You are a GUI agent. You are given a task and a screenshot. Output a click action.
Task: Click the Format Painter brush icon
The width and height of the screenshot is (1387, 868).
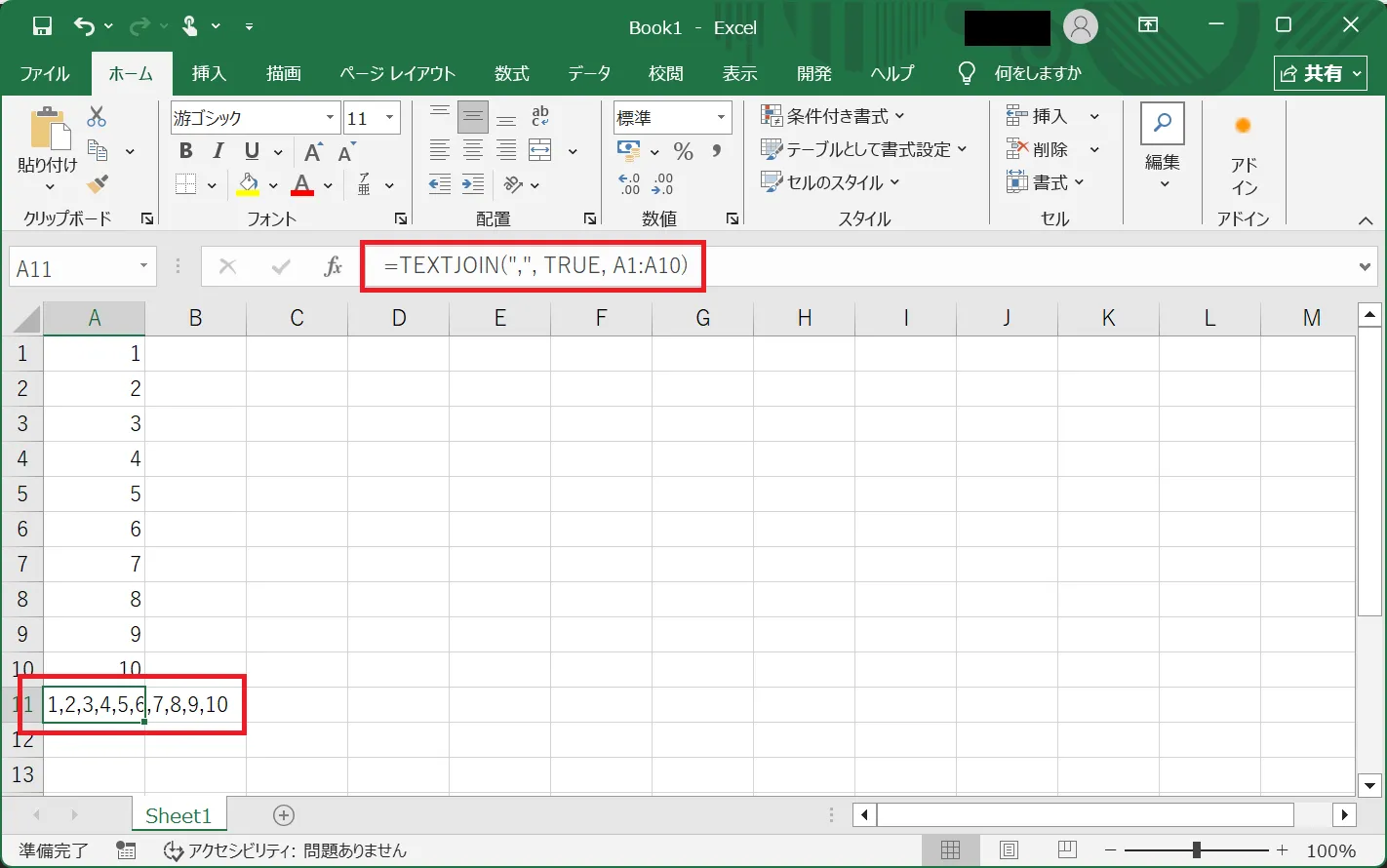coord(97,184)
